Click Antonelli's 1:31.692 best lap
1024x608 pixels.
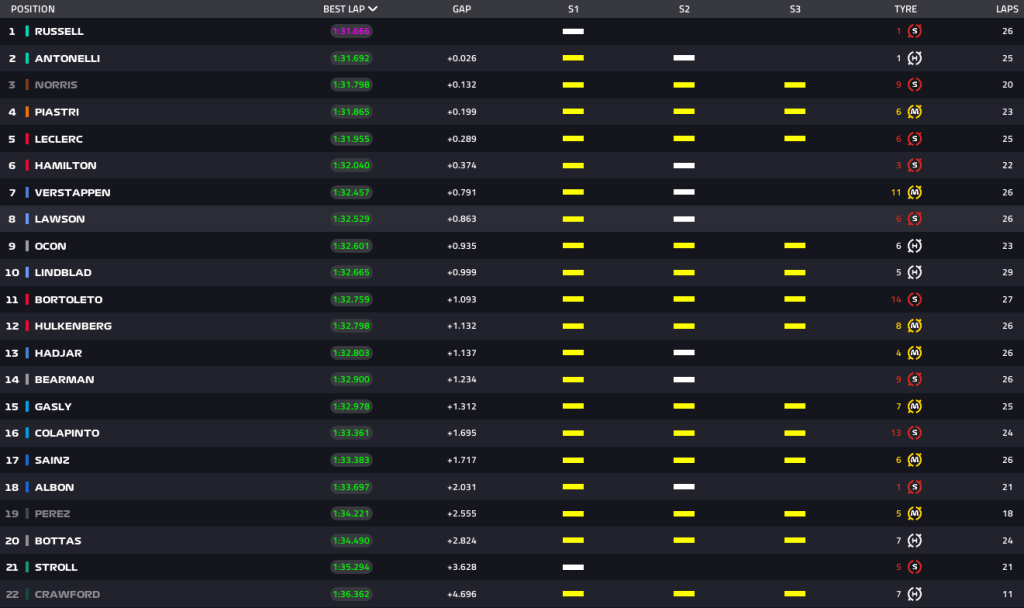[x=351, y=58]
